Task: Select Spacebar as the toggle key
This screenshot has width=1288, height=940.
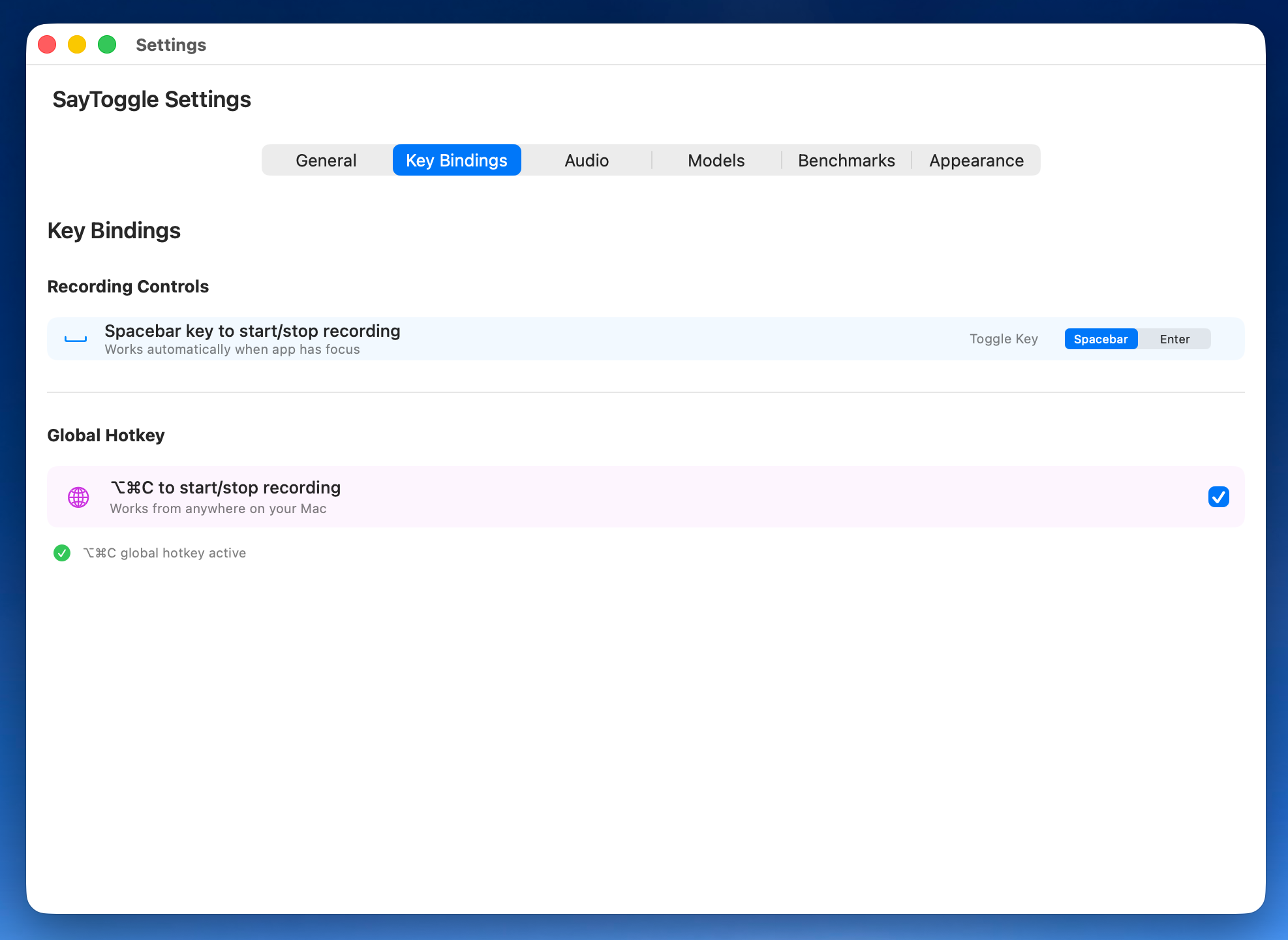Action: tap(1101, 339)
